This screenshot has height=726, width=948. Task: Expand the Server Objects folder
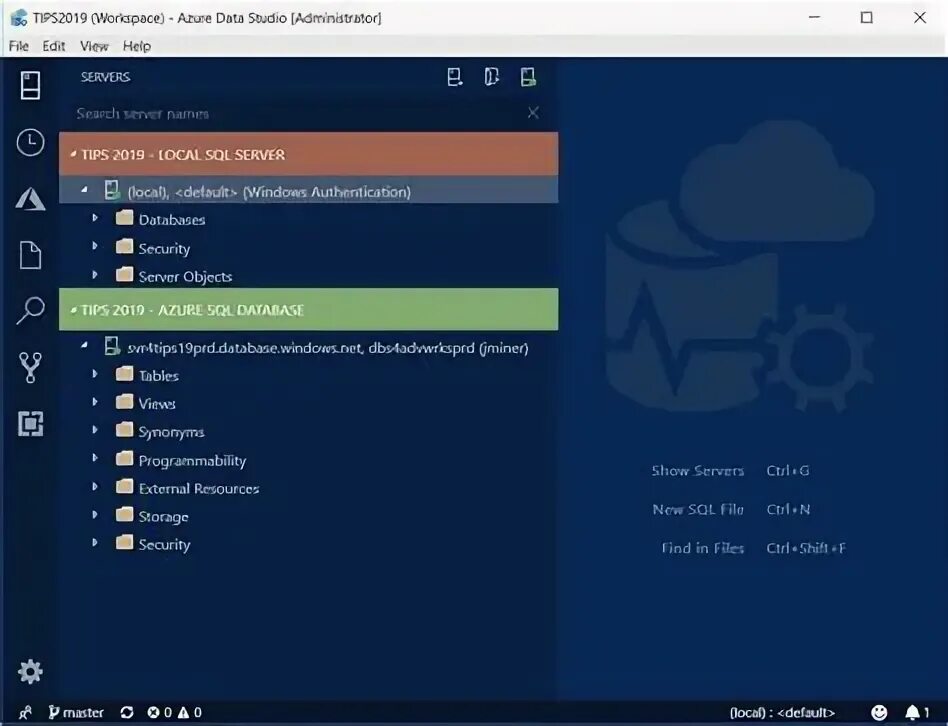(x=95, y=274)
